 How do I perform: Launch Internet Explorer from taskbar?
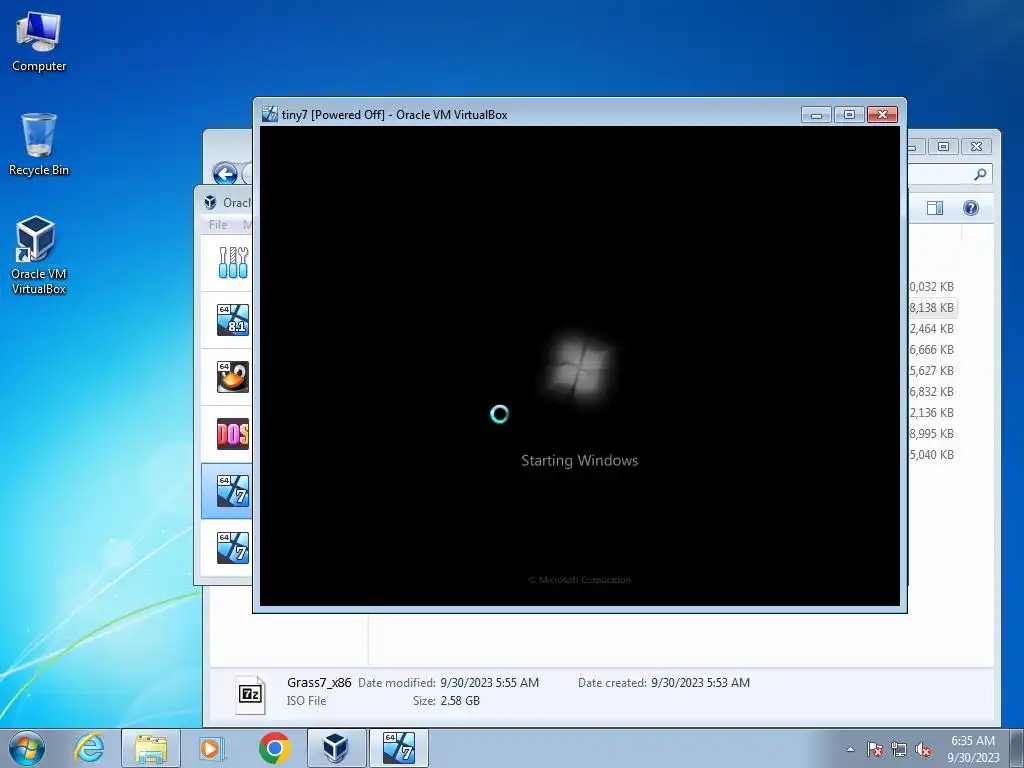coord(89,748)
